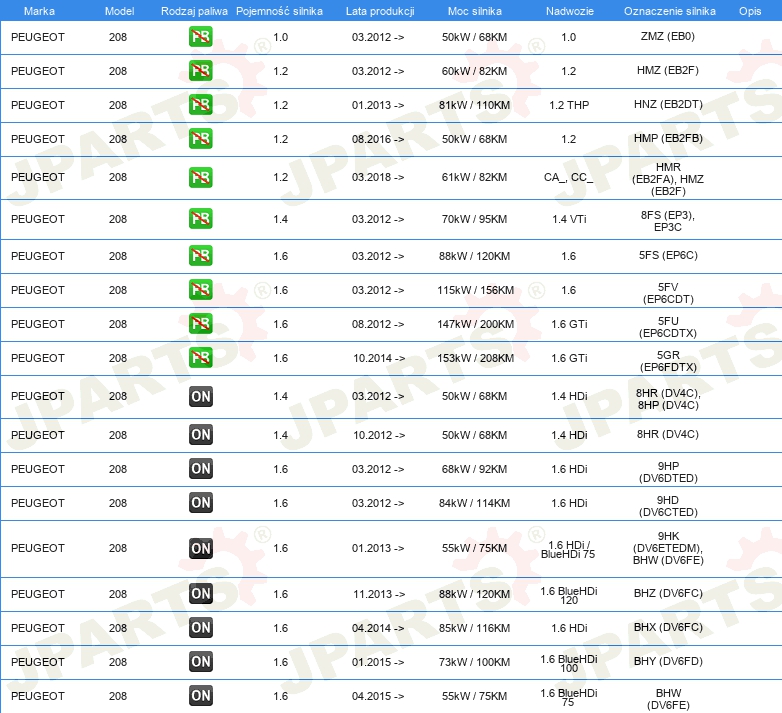Select the engine code 9HD (DV6CTED)
Screen dimensions: 782x713
tap(668, 506)
